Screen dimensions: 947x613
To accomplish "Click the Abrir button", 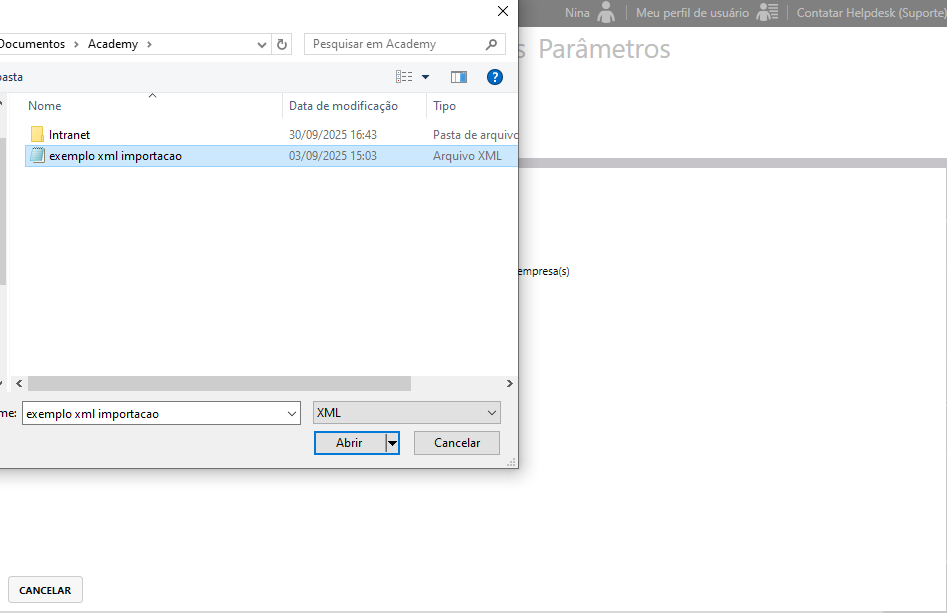I will [x=349, y=442].
